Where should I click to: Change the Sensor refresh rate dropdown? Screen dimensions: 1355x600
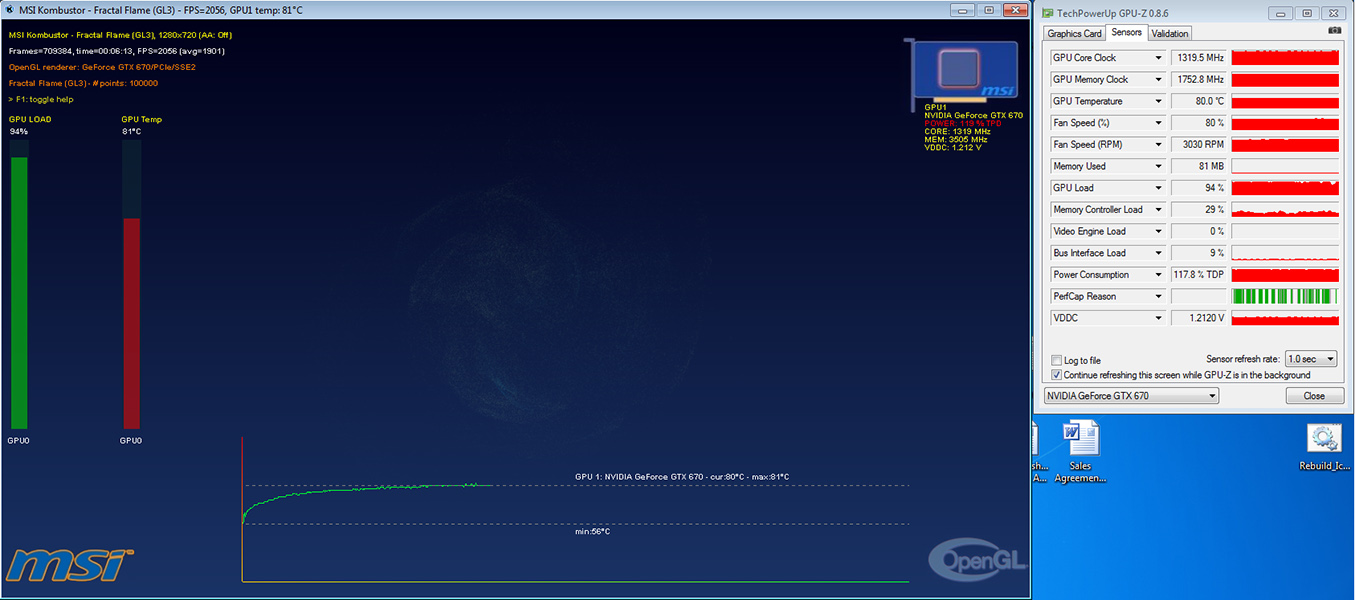coord(1311,359)
